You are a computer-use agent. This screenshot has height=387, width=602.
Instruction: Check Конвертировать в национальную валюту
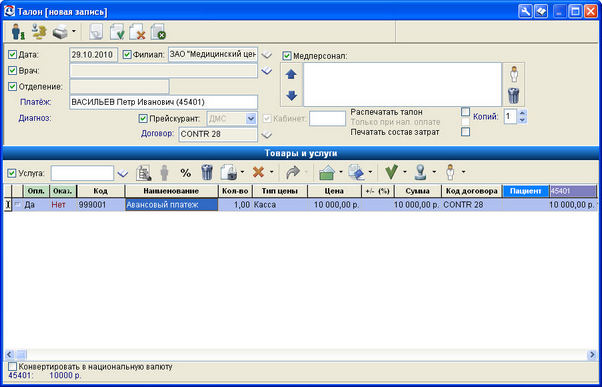point(13,367)
